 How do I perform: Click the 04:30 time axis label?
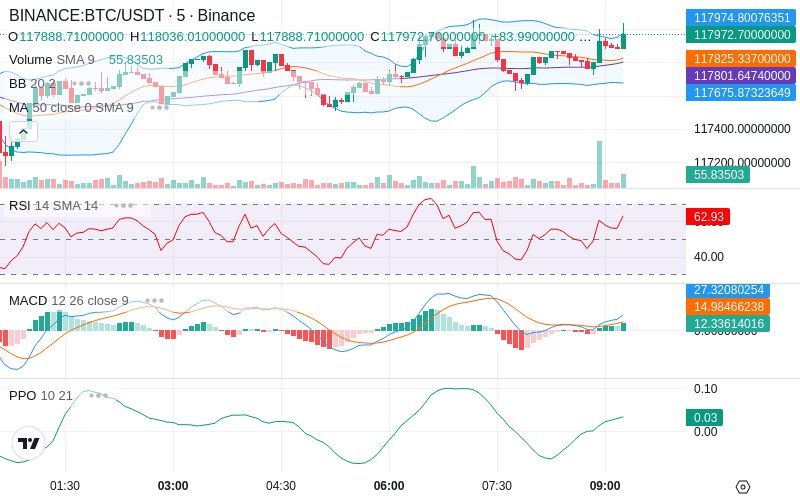point(281,486)
